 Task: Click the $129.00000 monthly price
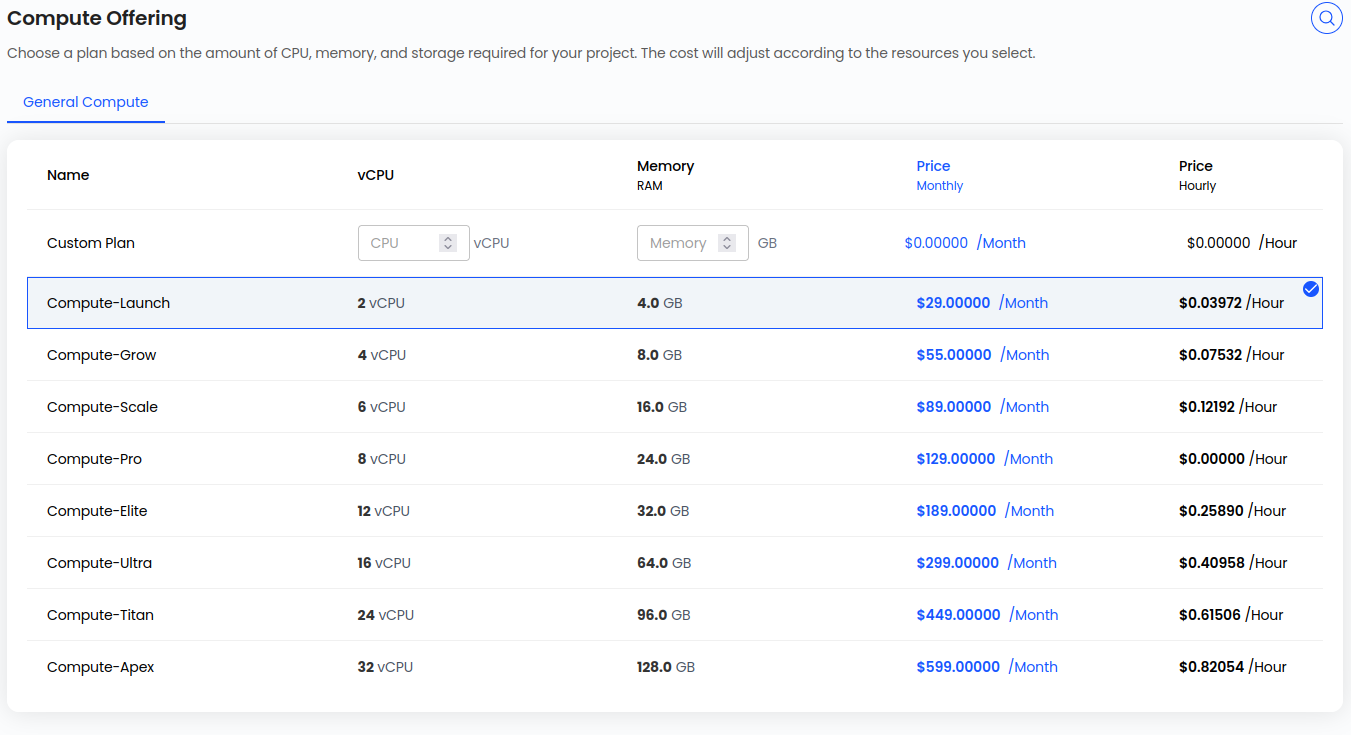coord(956,459)
